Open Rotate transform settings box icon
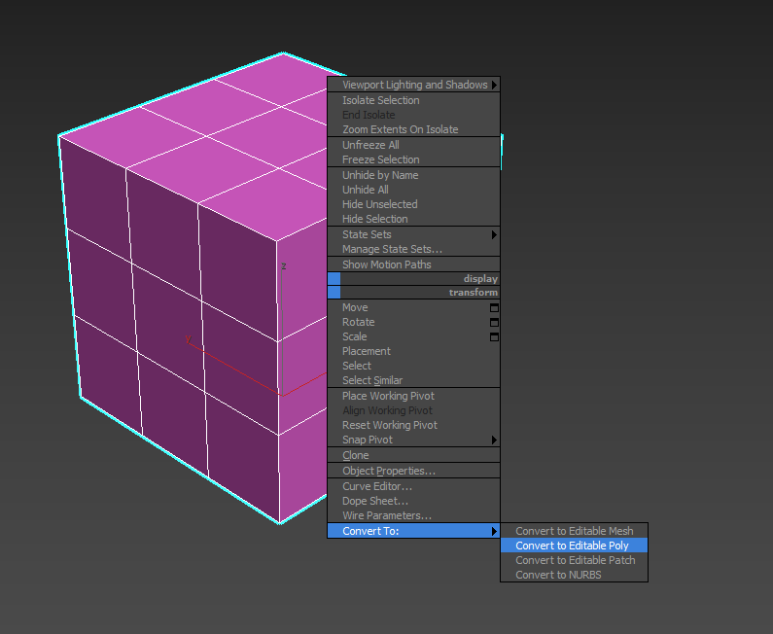Screen dimensions: 773x634 pyautogui.click(x=494, y=322)
